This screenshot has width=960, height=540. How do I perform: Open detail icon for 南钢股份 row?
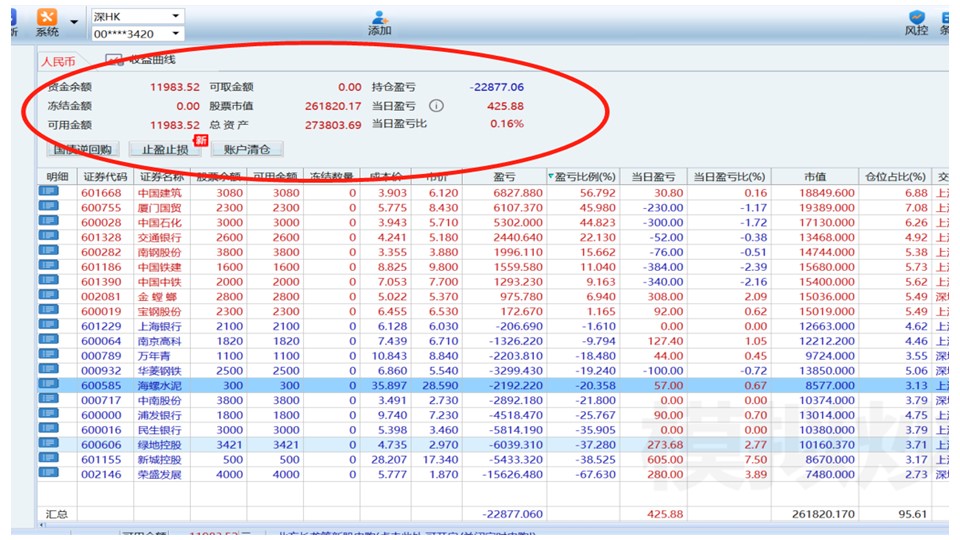point(48,251)
